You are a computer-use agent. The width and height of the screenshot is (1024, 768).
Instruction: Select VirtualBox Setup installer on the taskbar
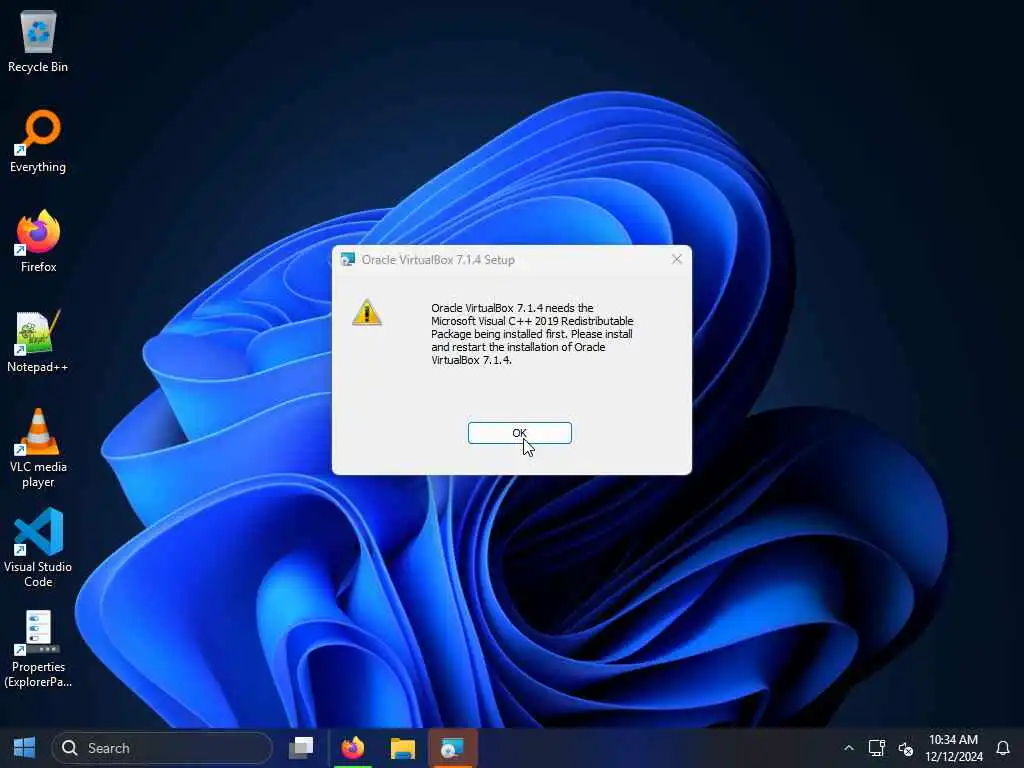click(x=453, y=748)
